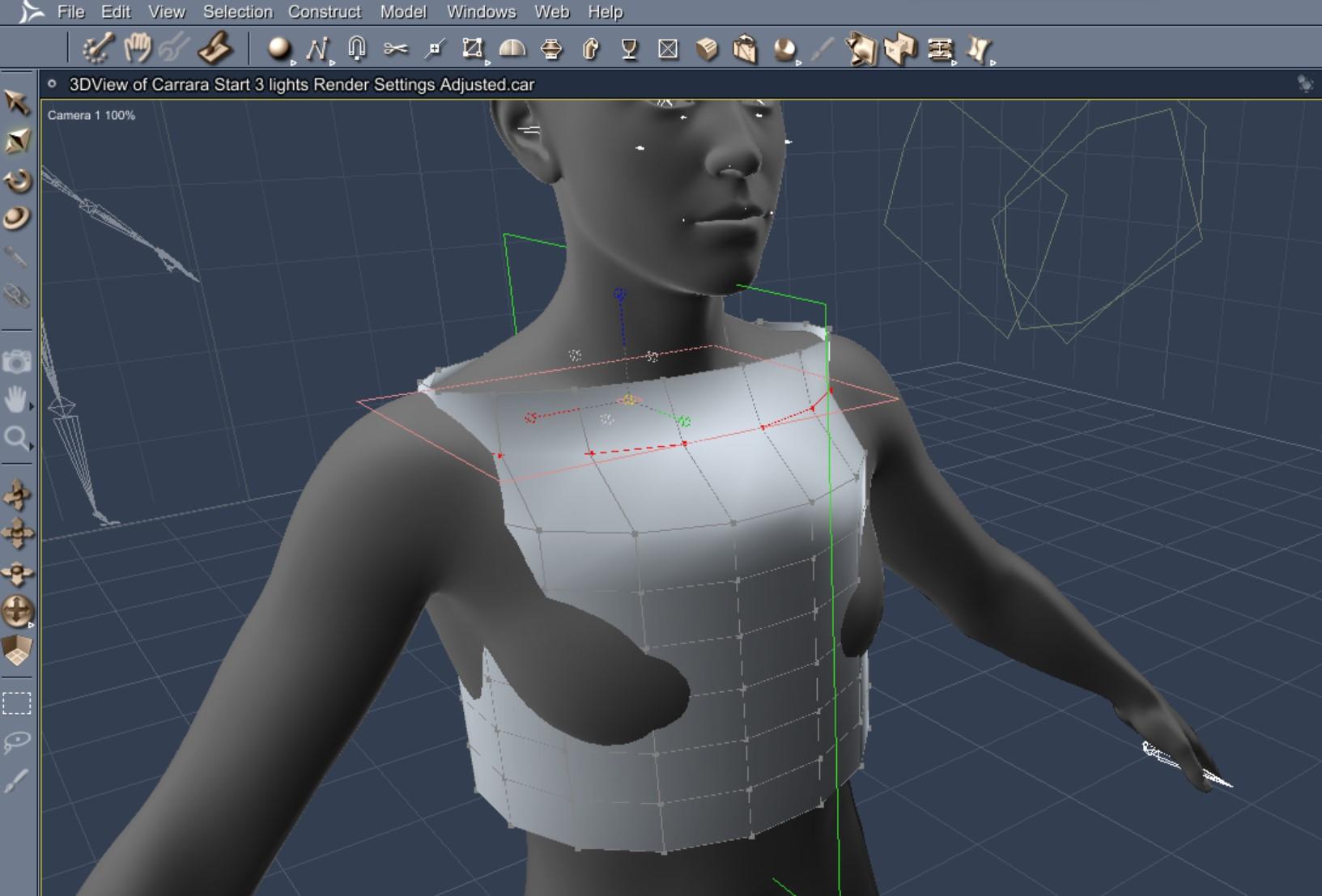Click the greyed camera icon in sidebar
Screen dimensions: 1322x896
[x=17, y=361]
